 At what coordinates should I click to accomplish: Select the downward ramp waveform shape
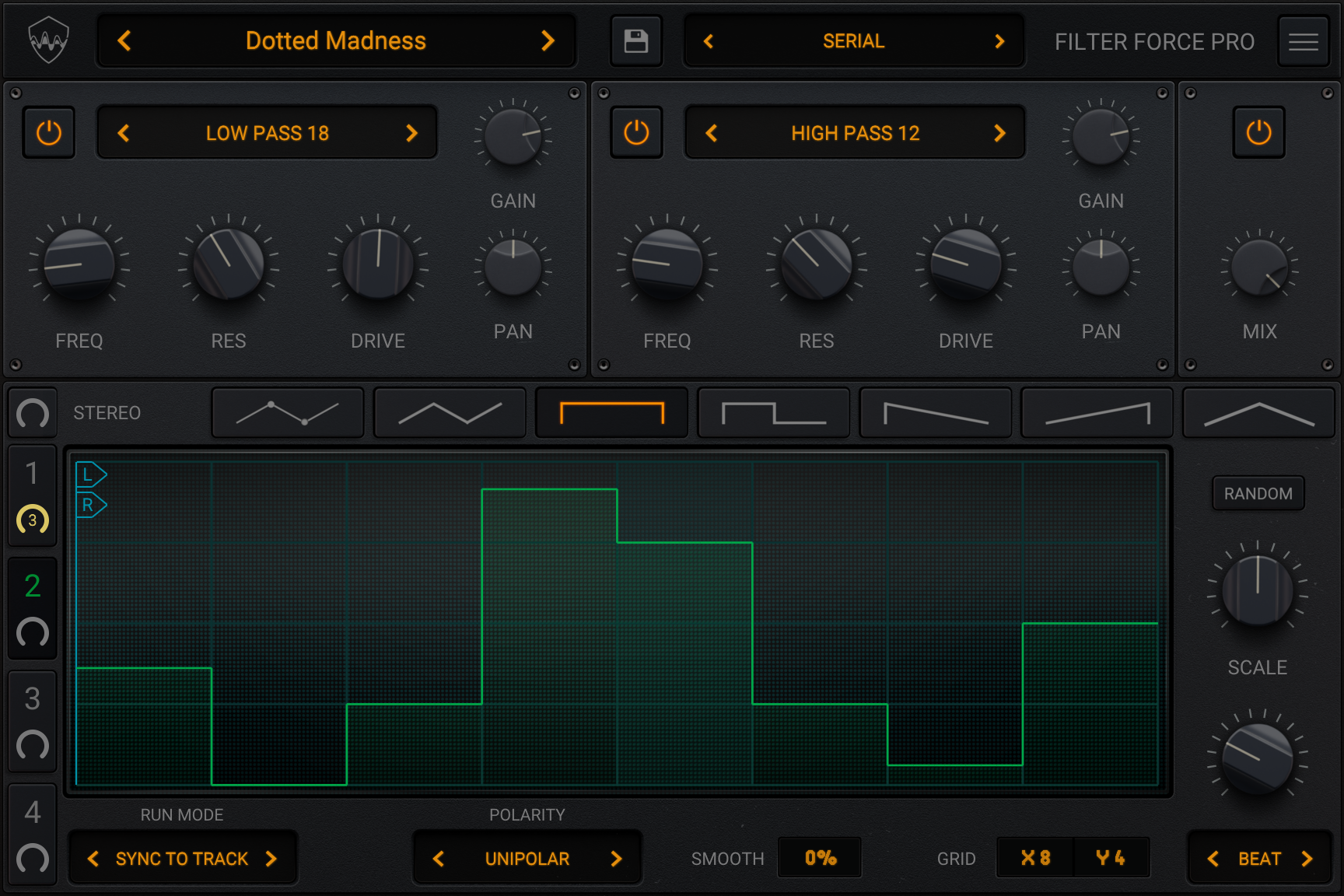[935, 413]
